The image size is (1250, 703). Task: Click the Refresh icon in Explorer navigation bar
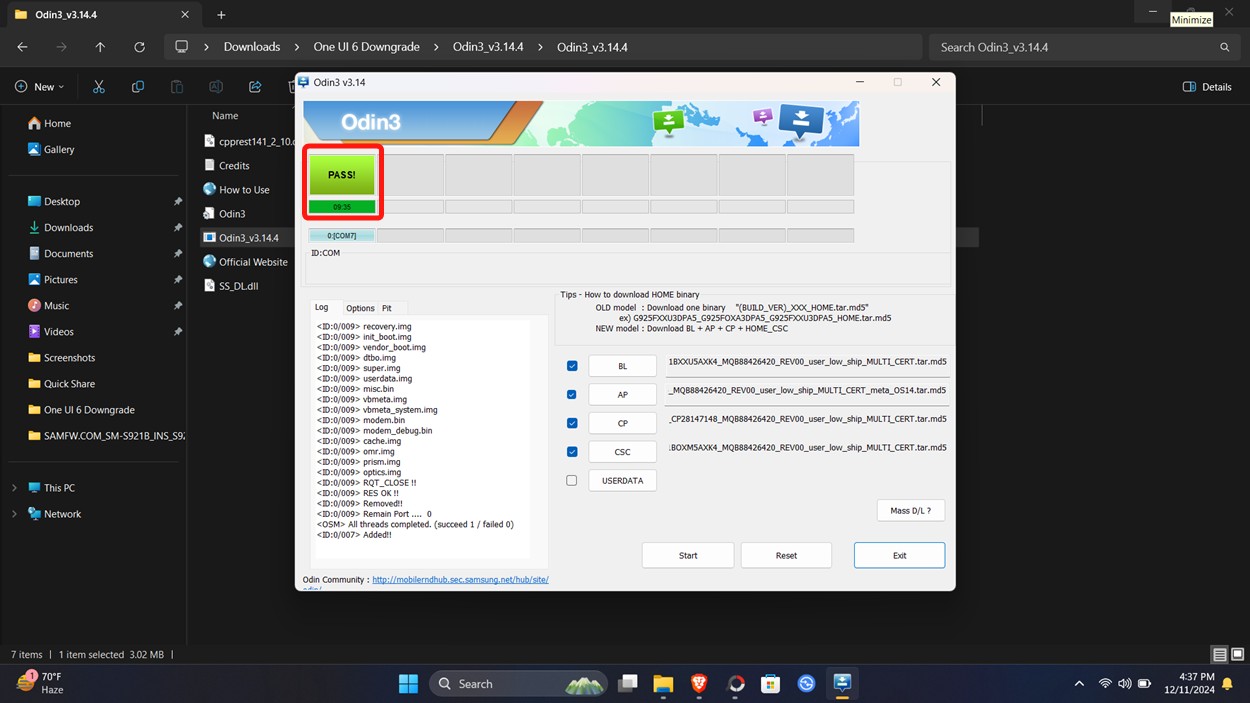click(x=140, y=46)
